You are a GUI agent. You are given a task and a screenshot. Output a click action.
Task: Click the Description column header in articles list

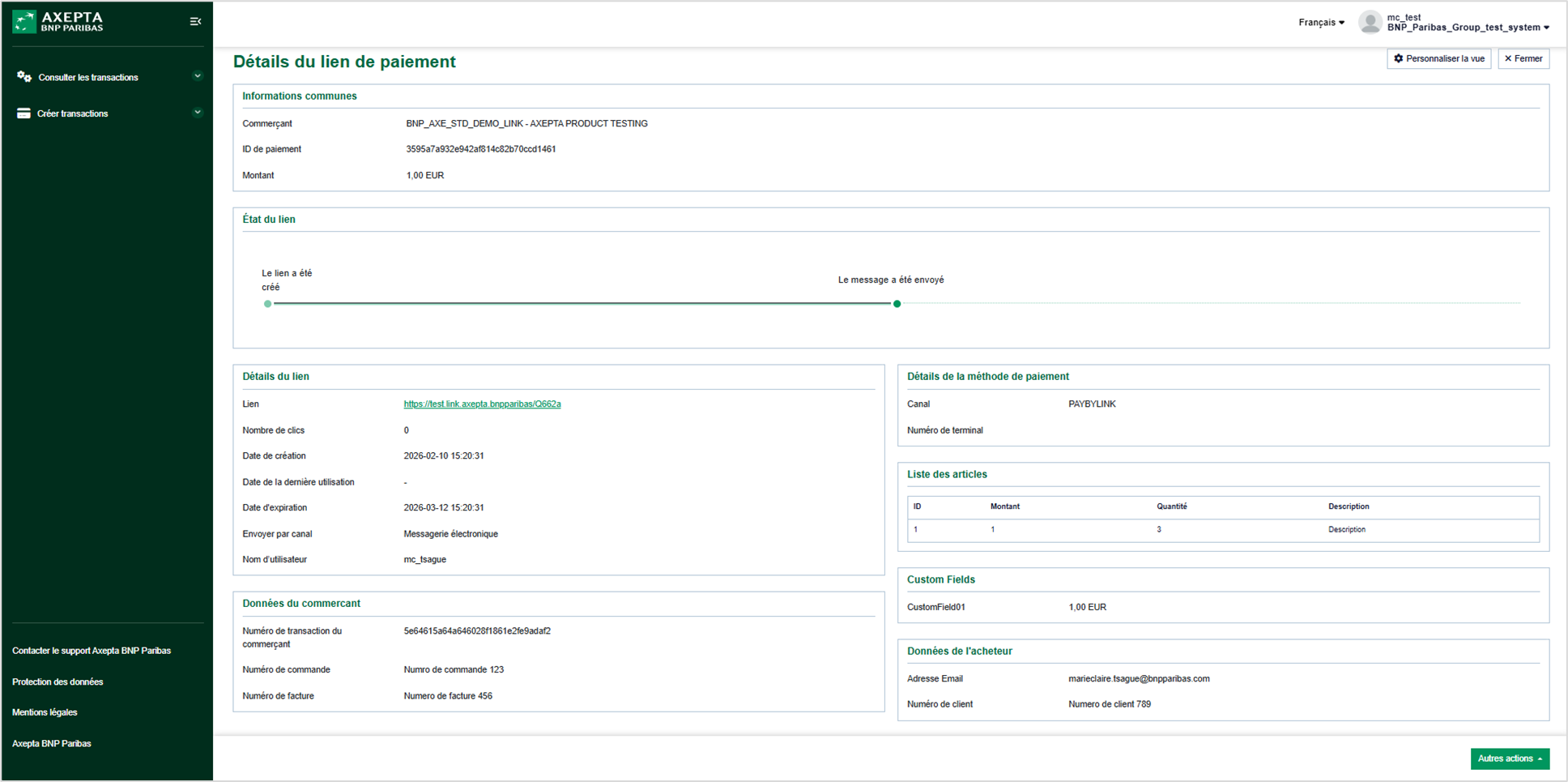point(1348,506)
